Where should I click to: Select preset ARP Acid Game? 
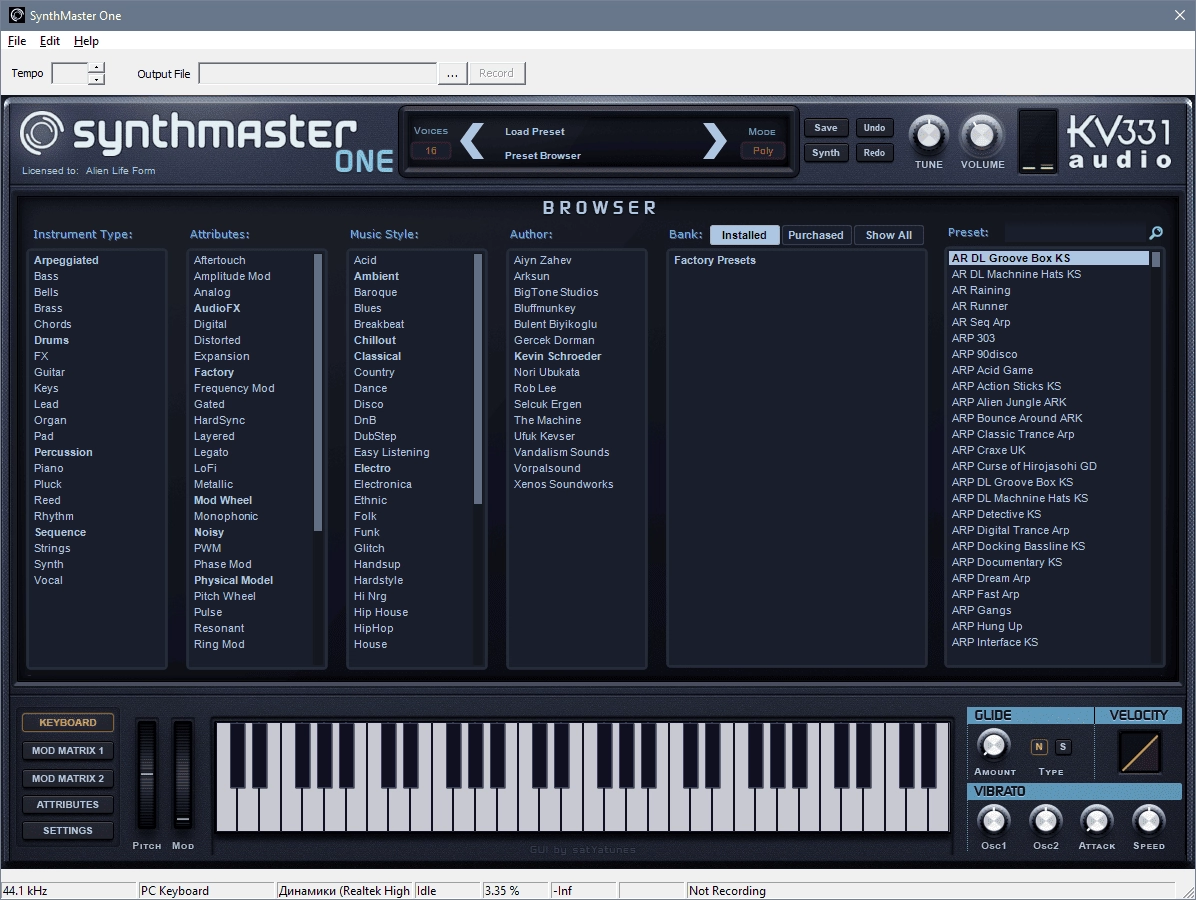[x=992, y=370]
